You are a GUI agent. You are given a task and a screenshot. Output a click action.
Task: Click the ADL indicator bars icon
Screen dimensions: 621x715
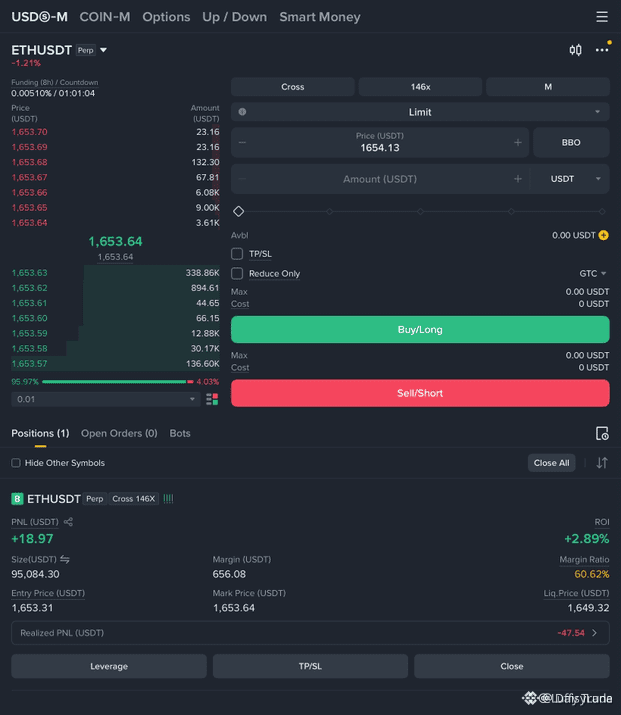[x=168, y=498]
